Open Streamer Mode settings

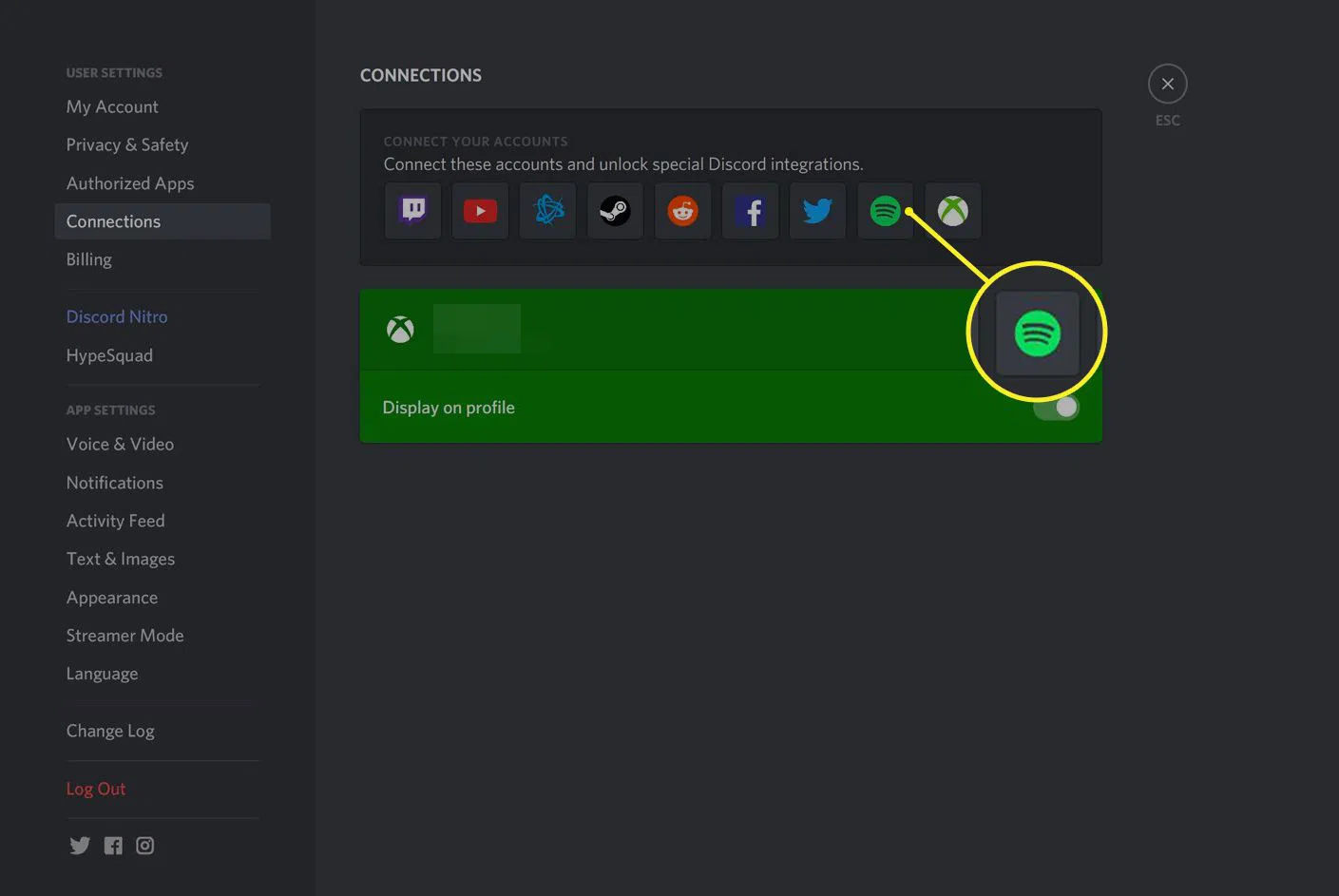click(x=124, y=636)
